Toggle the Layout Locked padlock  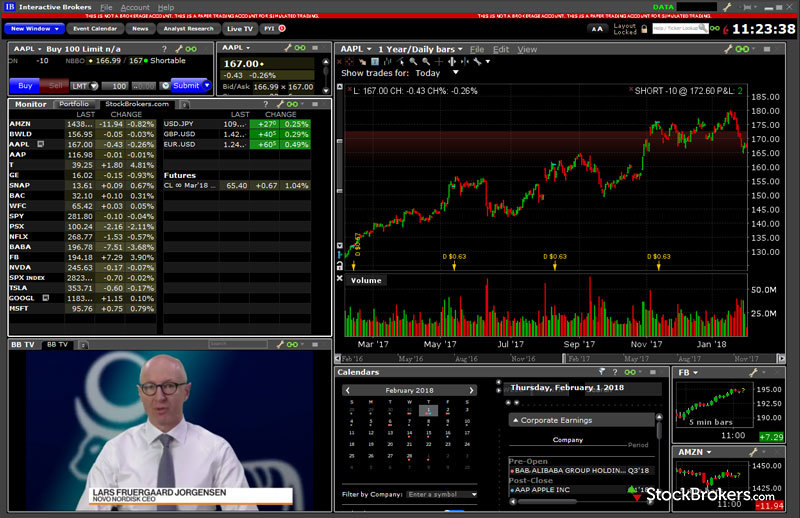coord(644,29)
